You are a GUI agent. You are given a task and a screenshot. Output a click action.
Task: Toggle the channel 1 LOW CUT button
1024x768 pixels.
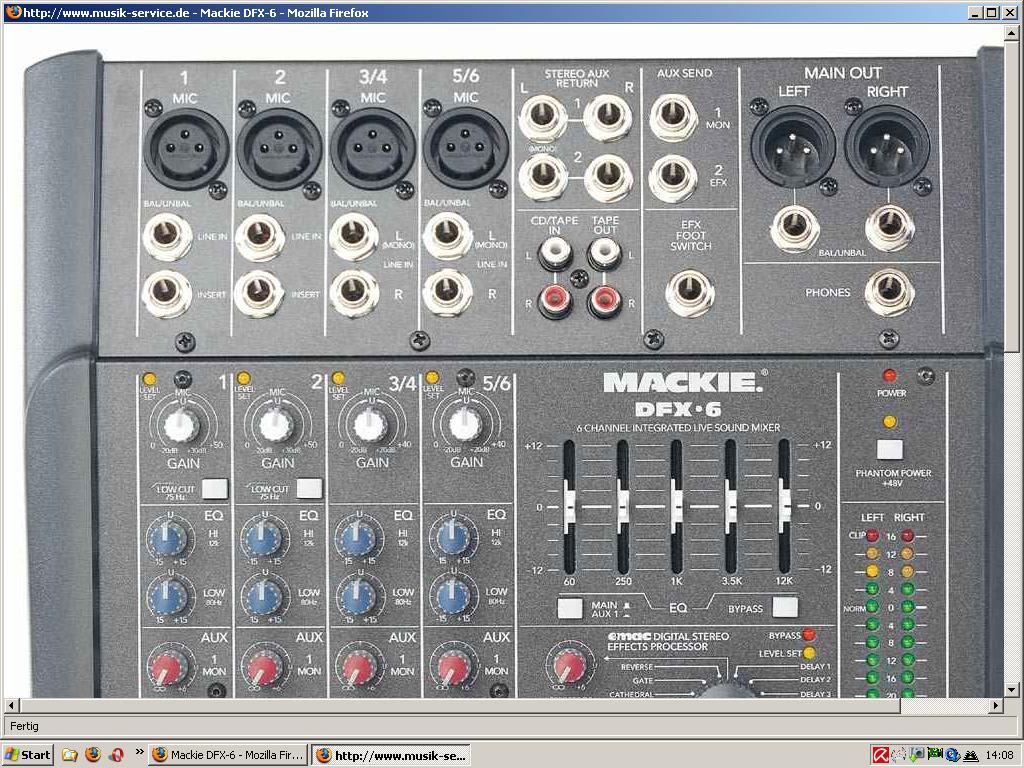(215, 488)
